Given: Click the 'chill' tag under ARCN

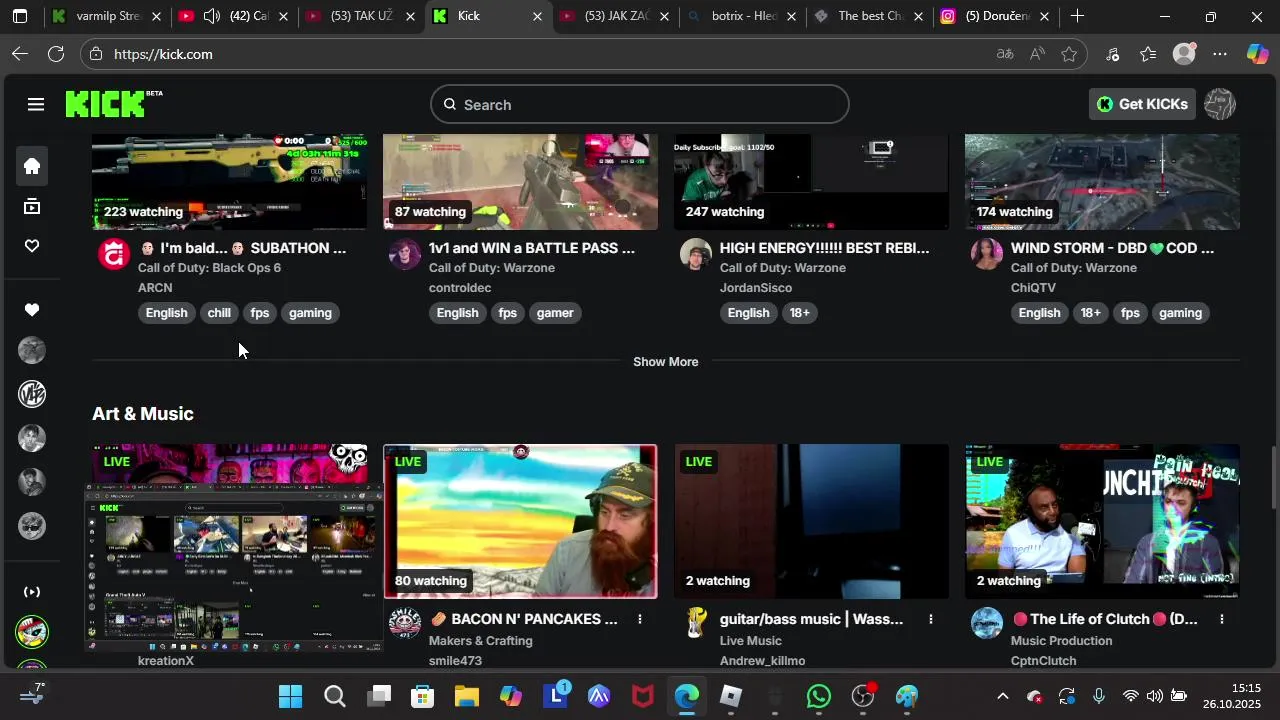Looking at the screenshot, I should point(219,313).
